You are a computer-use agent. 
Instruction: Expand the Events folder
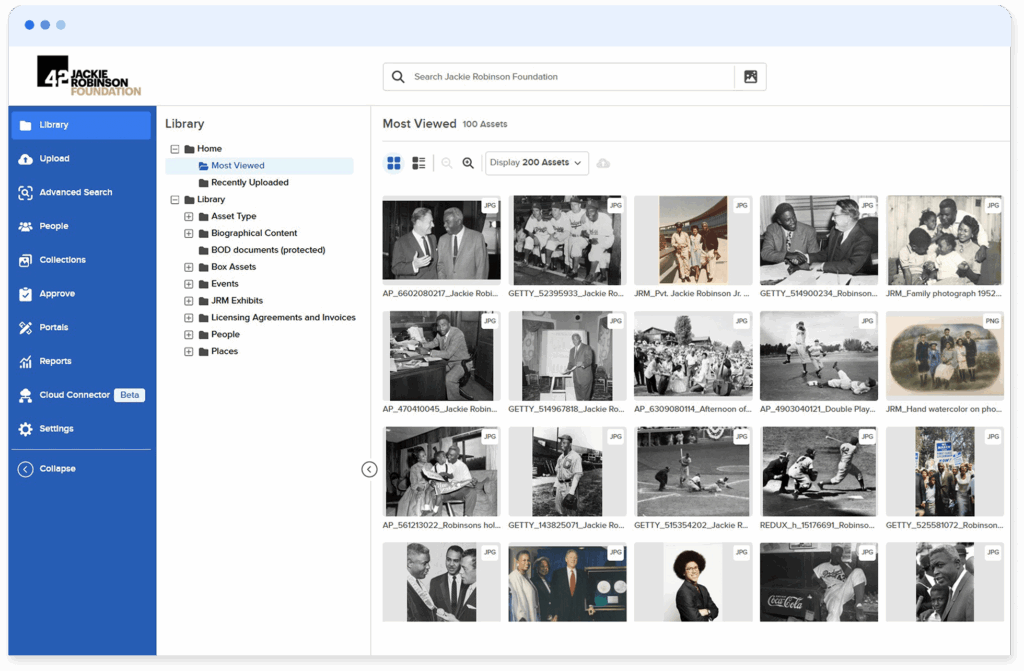(188, 284)
